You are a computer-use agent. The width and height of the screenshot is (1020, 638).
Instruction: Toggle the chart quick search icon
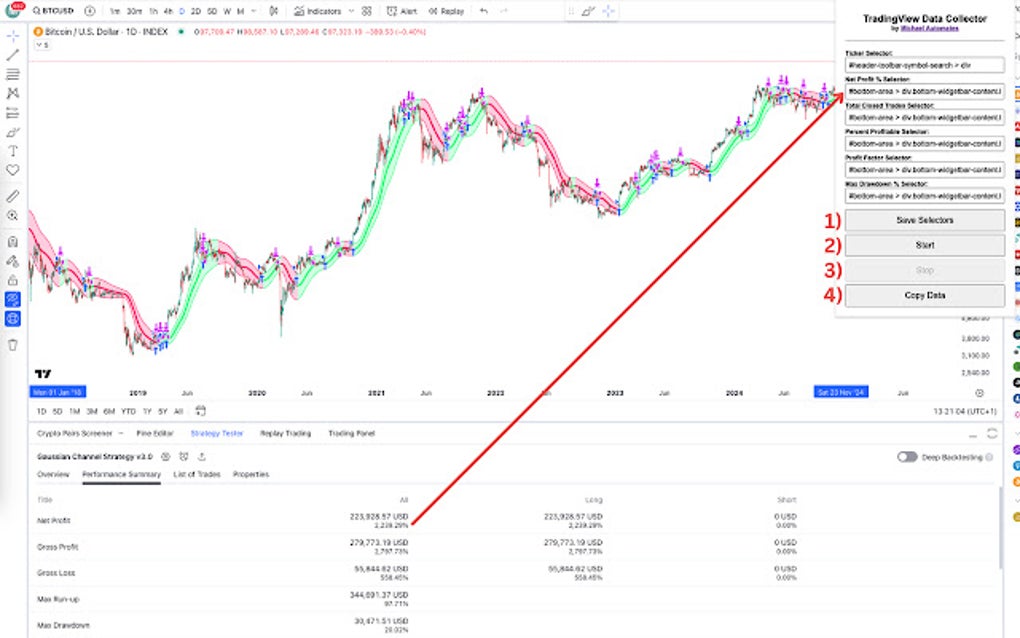pos(37,10)
